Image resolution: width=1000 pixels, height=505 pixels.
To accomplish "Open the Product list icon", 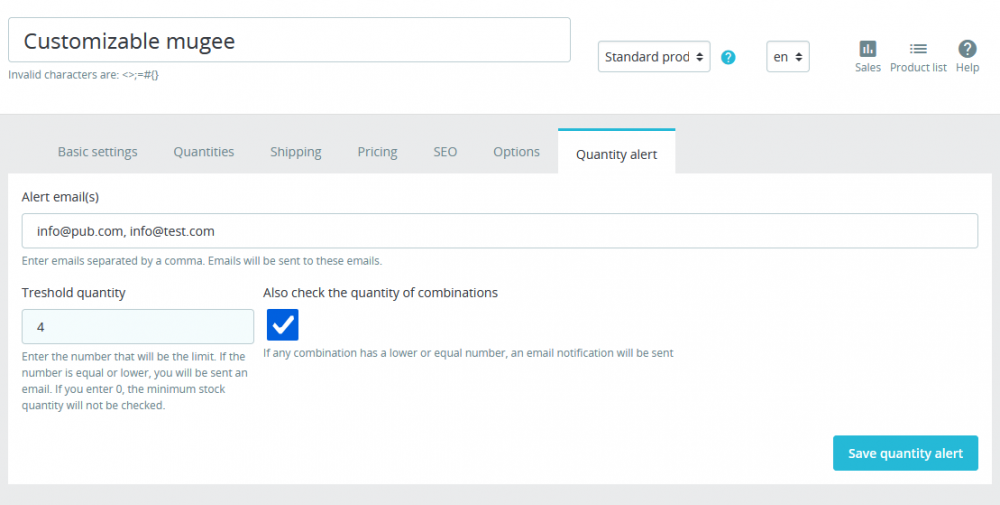I will [918, 49].
